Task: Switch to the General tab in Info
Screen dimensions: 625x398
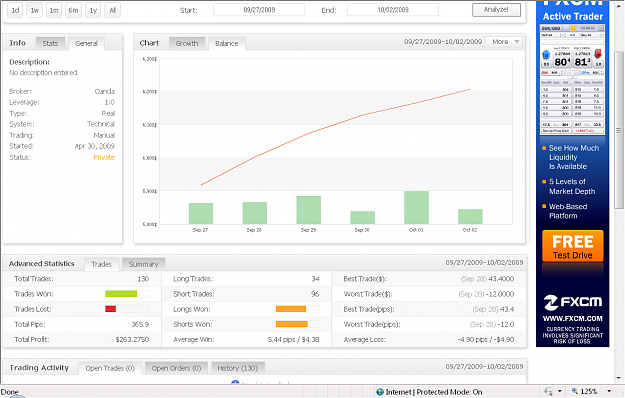Action: coord(86,43)
